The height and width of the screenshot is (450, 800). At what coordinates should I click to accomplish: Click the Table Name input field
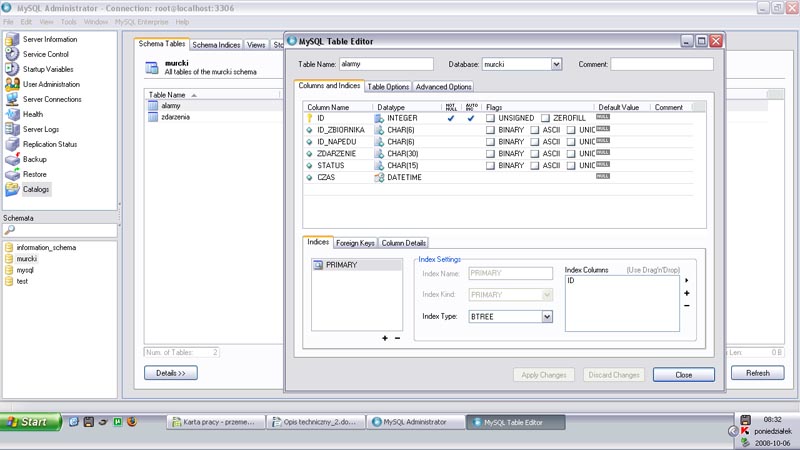tap(386, 64)
